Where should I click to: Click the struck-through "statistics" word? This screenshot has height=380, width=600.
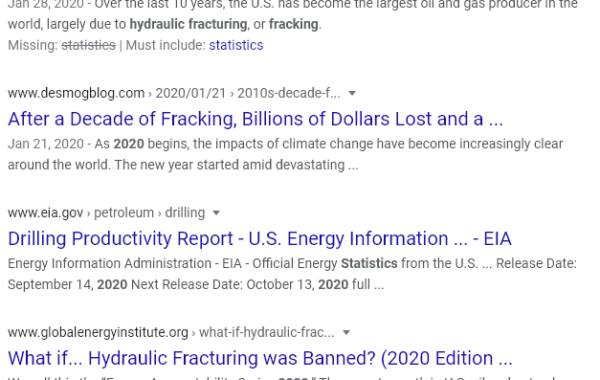pyautogui.click(x=88, y=45)
